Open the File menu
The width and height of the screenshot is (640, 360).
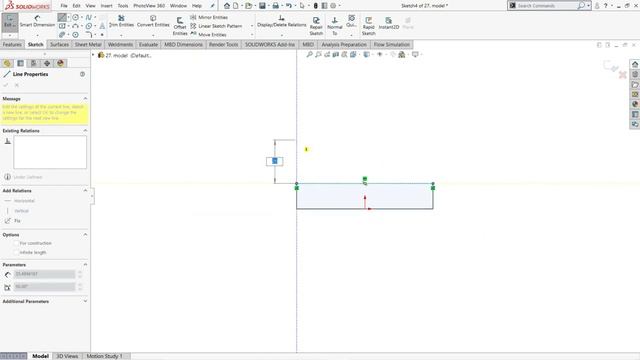coord(64,6)
